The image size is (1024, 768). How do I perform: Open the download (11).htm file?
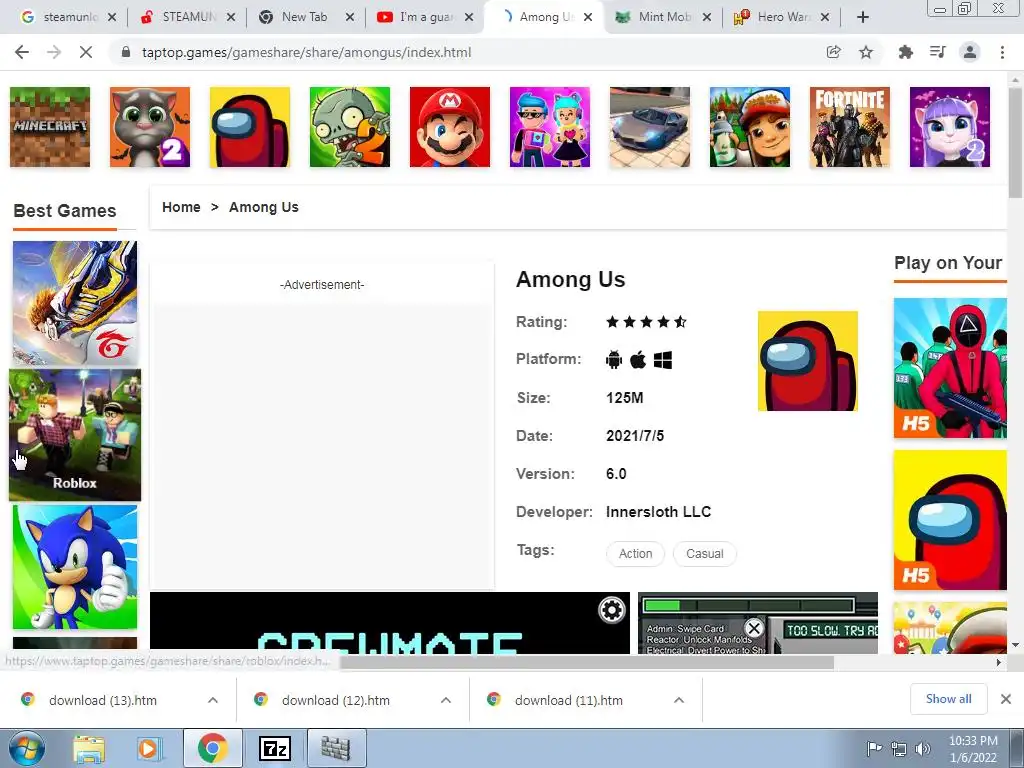pyautogui.click(x=568, y=700)
